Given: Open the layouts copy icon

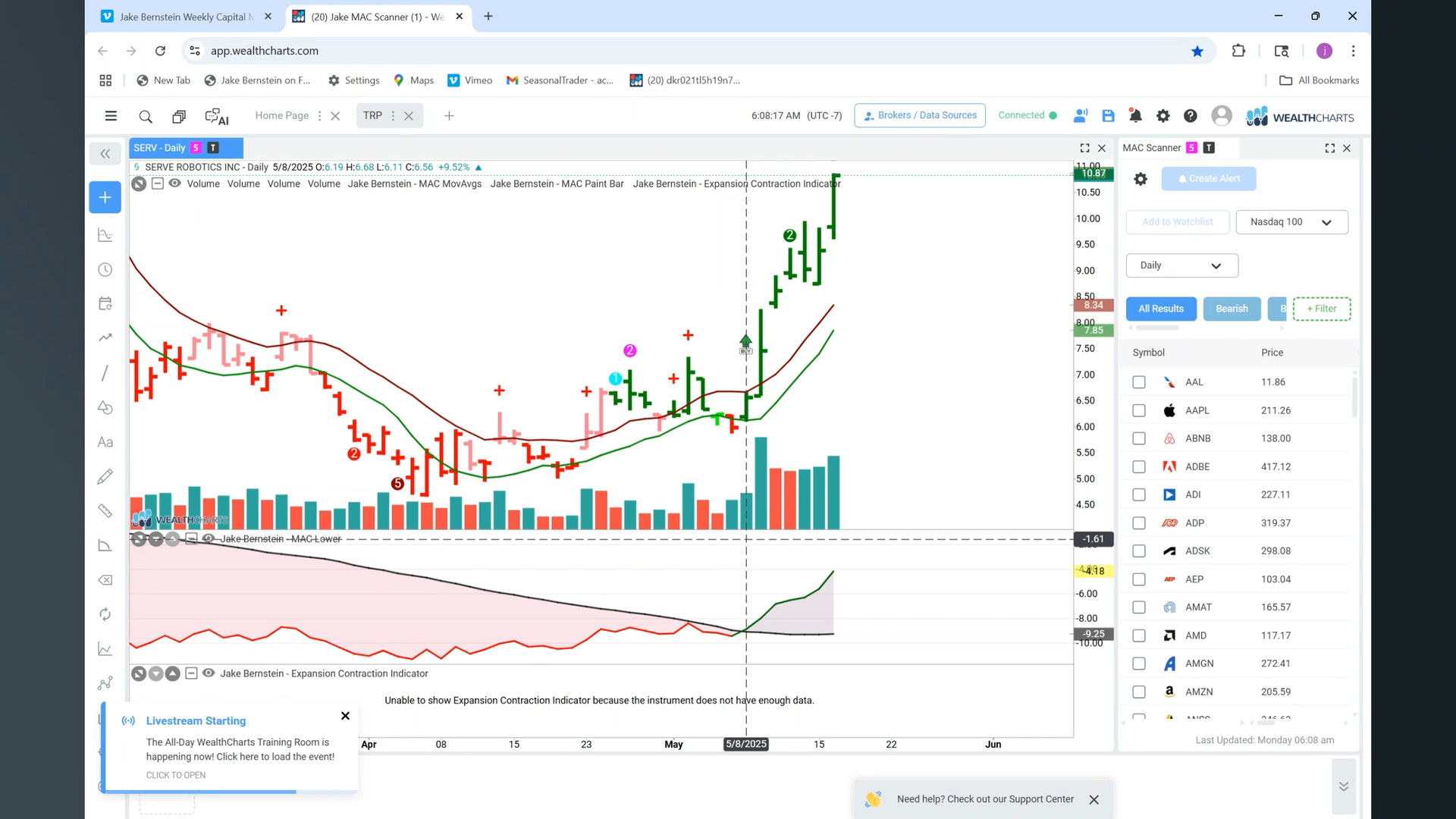Looking at the screenshot, I should 179,116.
